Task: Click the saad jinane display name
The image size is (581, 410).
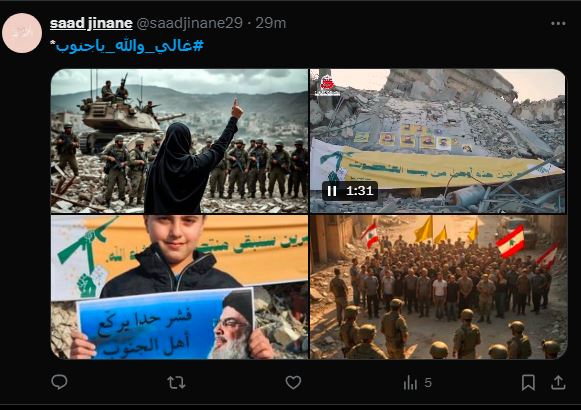Action: point(91,23)
